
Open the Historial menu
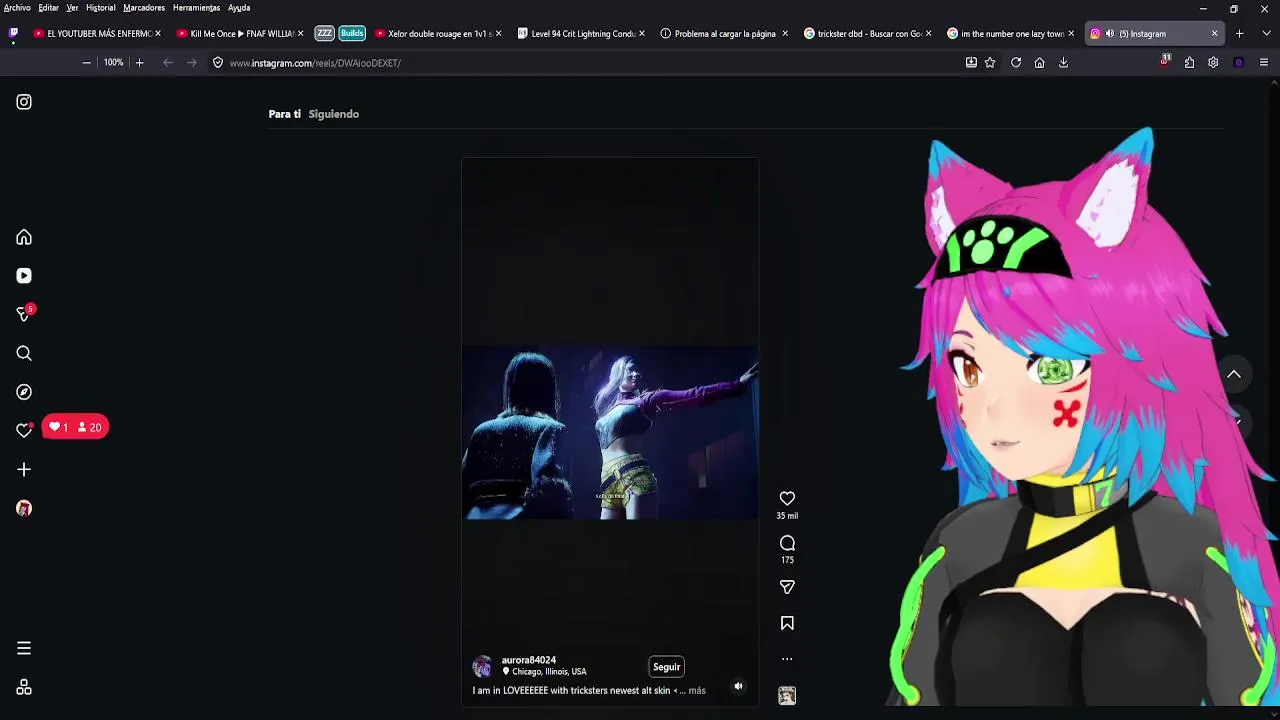tap(100, 8)
